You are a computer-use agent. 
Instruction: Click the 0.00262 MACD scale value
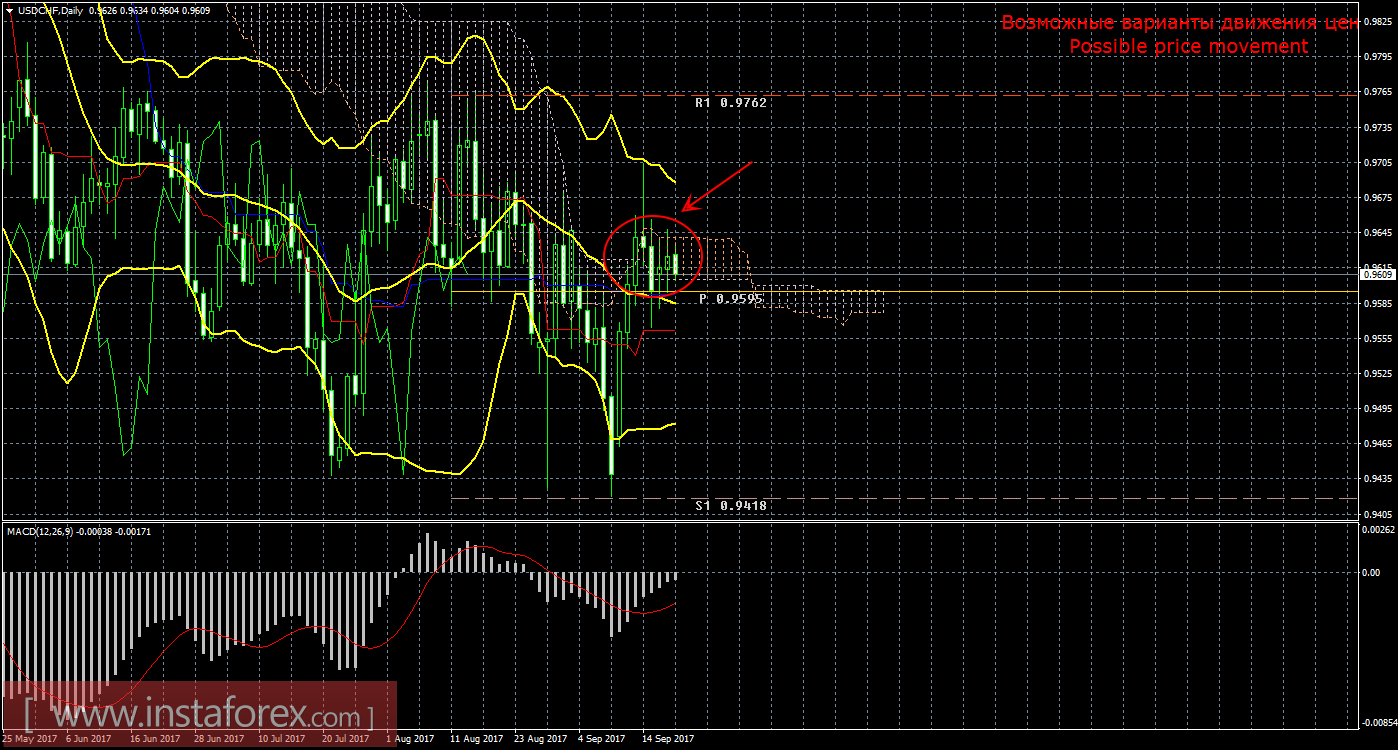[x=1377, y=528]
